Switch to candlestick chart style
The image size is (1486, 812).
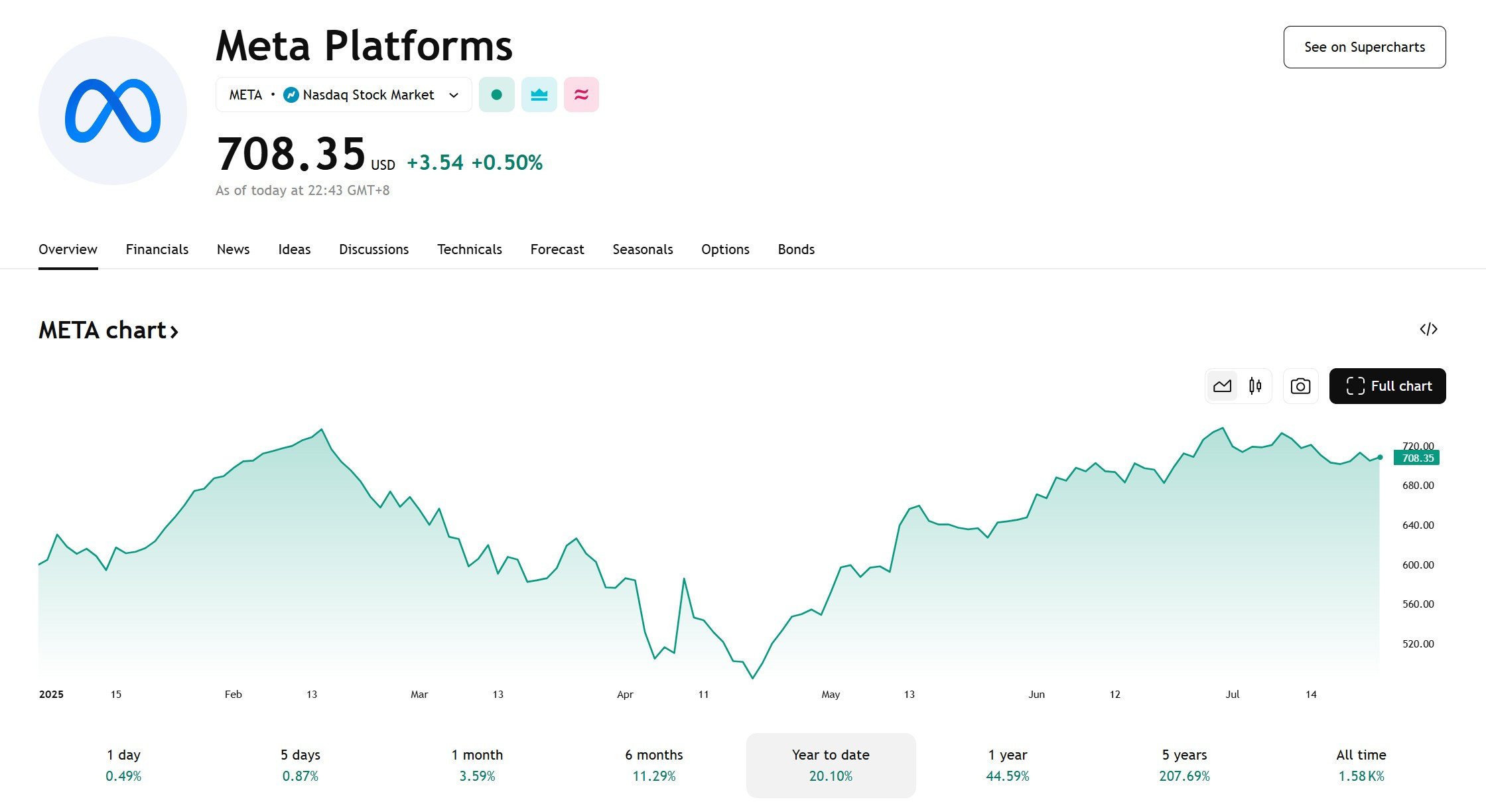pyautogui.click(x=1254, y=386)
